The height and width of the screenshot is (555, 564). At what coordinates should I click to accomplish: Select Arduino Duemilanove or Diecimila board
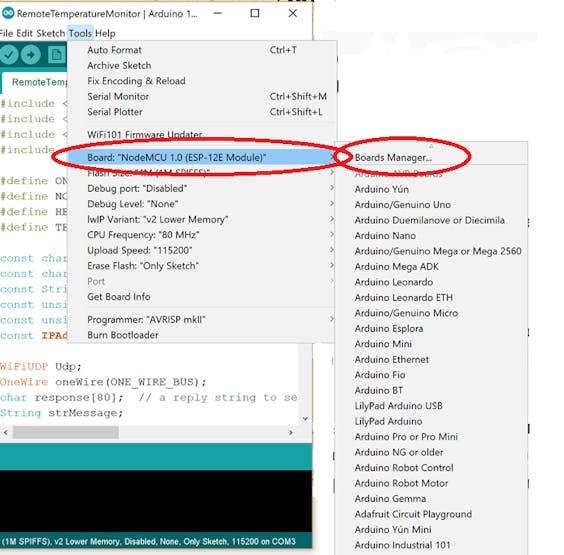click(x=431, y=220)
